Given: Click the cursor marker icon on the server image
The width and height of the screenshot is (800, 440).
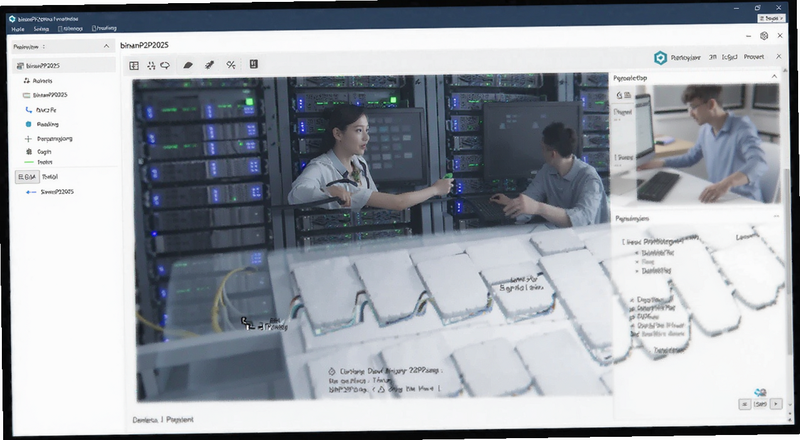Looking at the screenshot, I should tap(247, 323).
